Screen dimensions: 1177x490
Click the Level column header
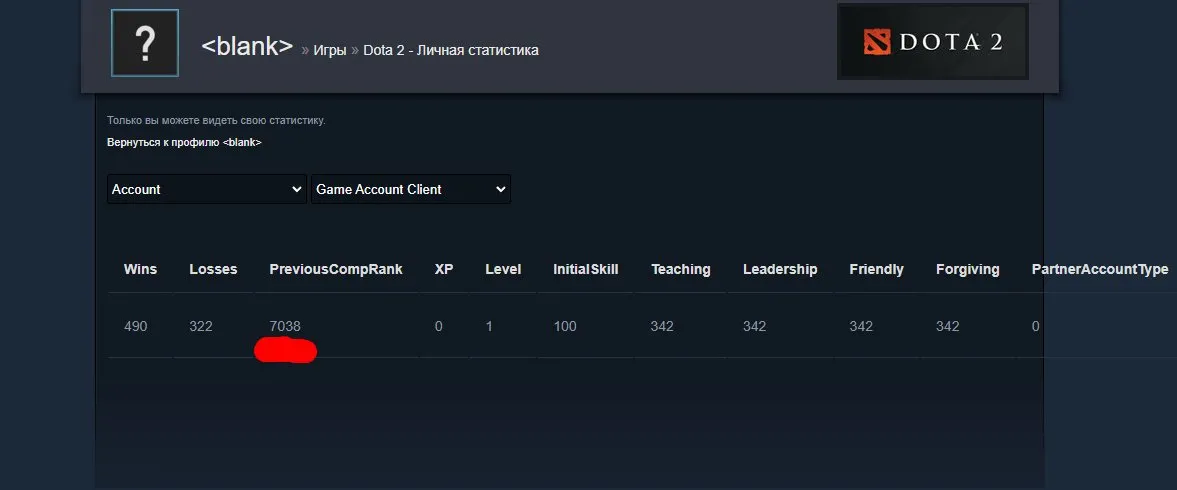click(503, 269)
